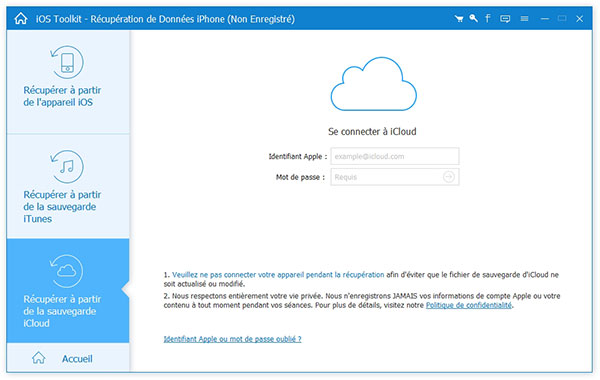600x380 pixels.
Task: Click the key registration icon
Action: click(x=473, y=18)
